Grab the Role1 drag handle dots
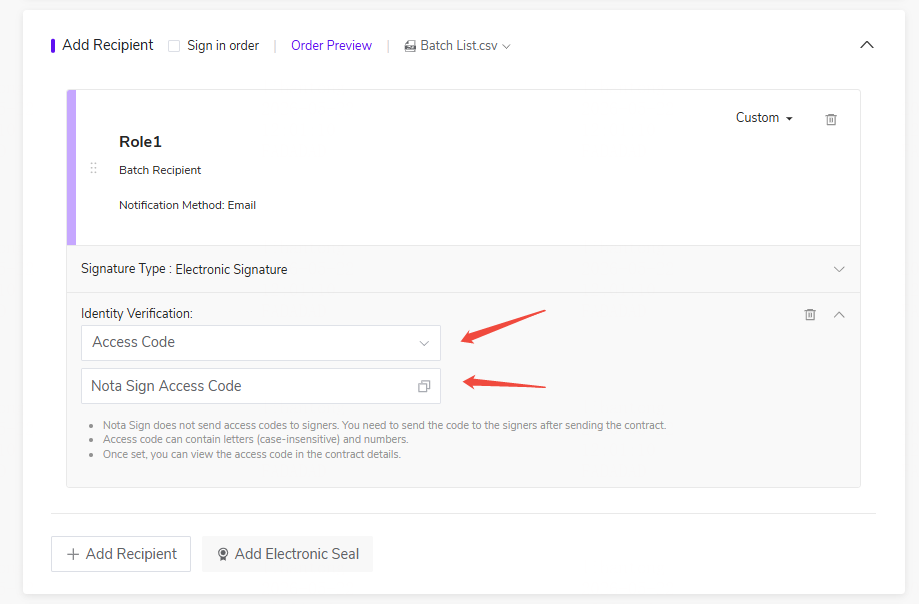The image size is (919, 604). (93, 168)
